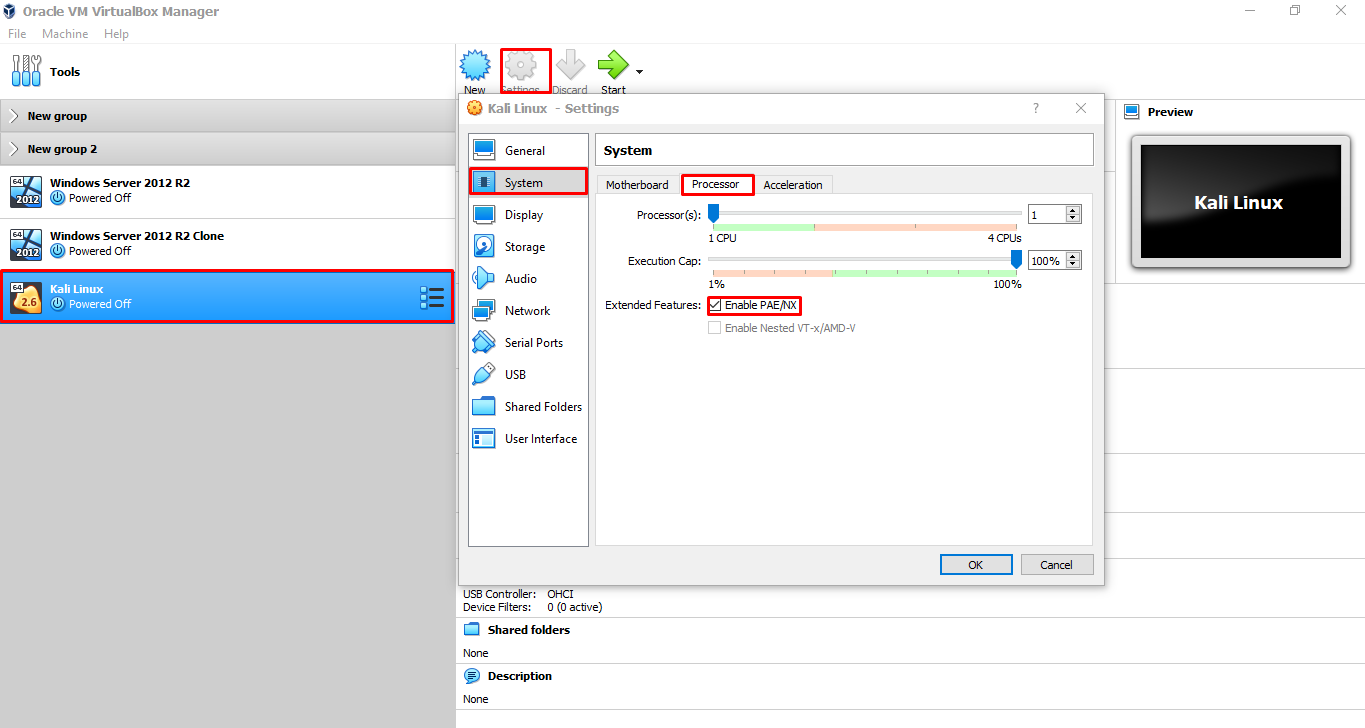Switch to the Processor tab
The image size is (1365, 728).
click(716, 184)
